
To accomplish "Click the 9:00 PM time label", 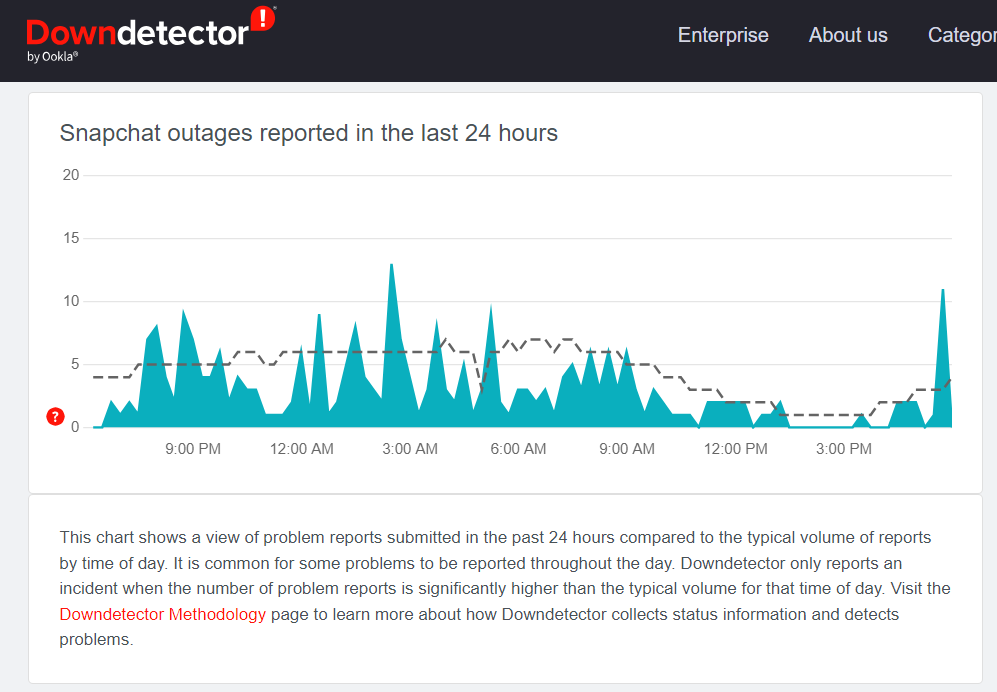I will (192, 448).
